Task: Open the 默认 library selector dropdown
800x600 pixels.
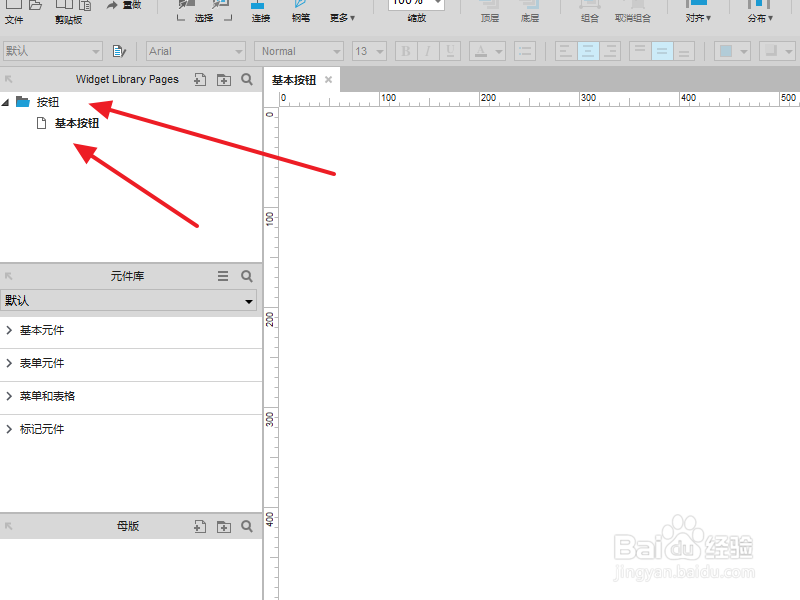Action: click(128, 301)
